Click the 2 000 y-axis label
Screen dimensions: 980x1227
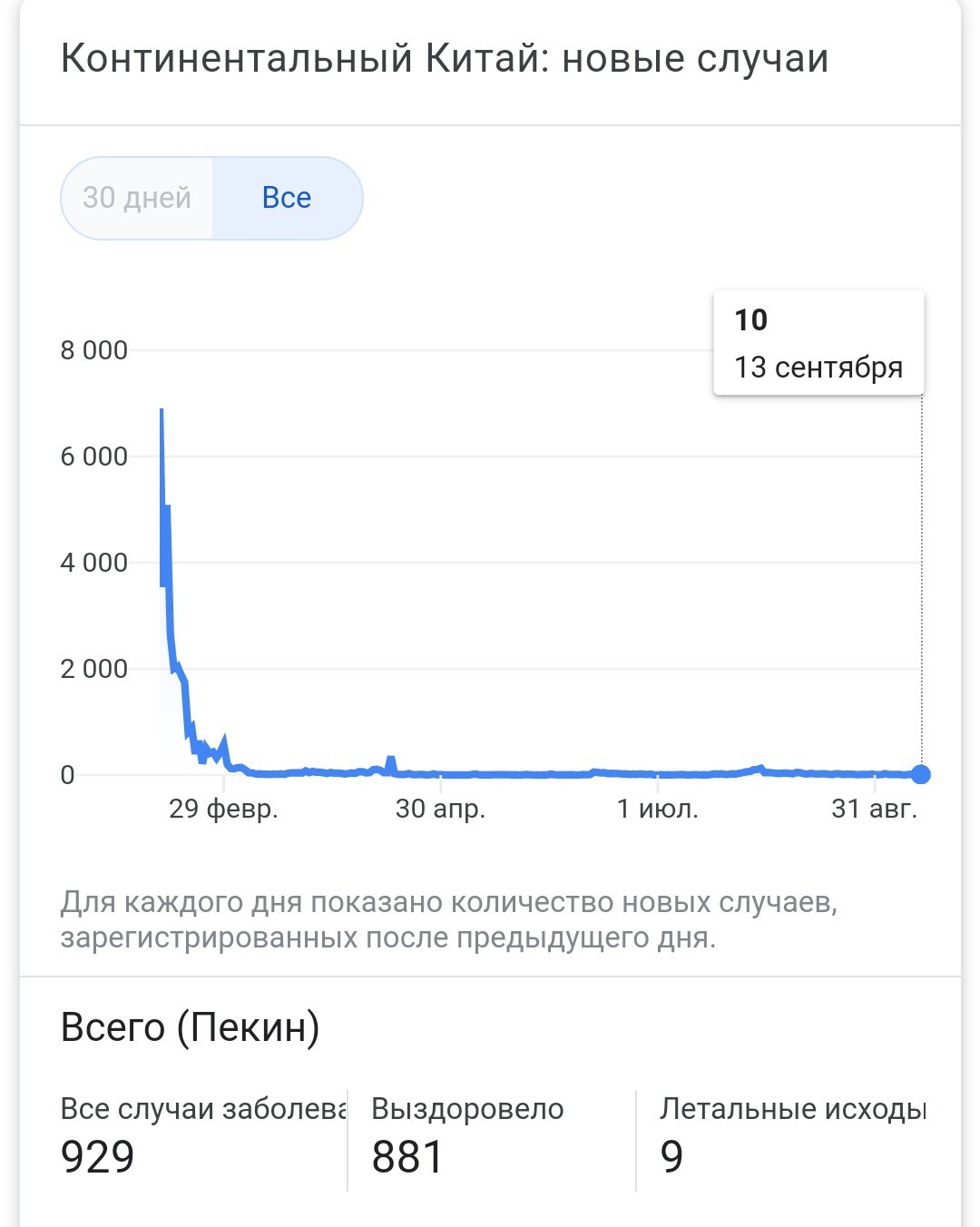(x=93, y=669)
